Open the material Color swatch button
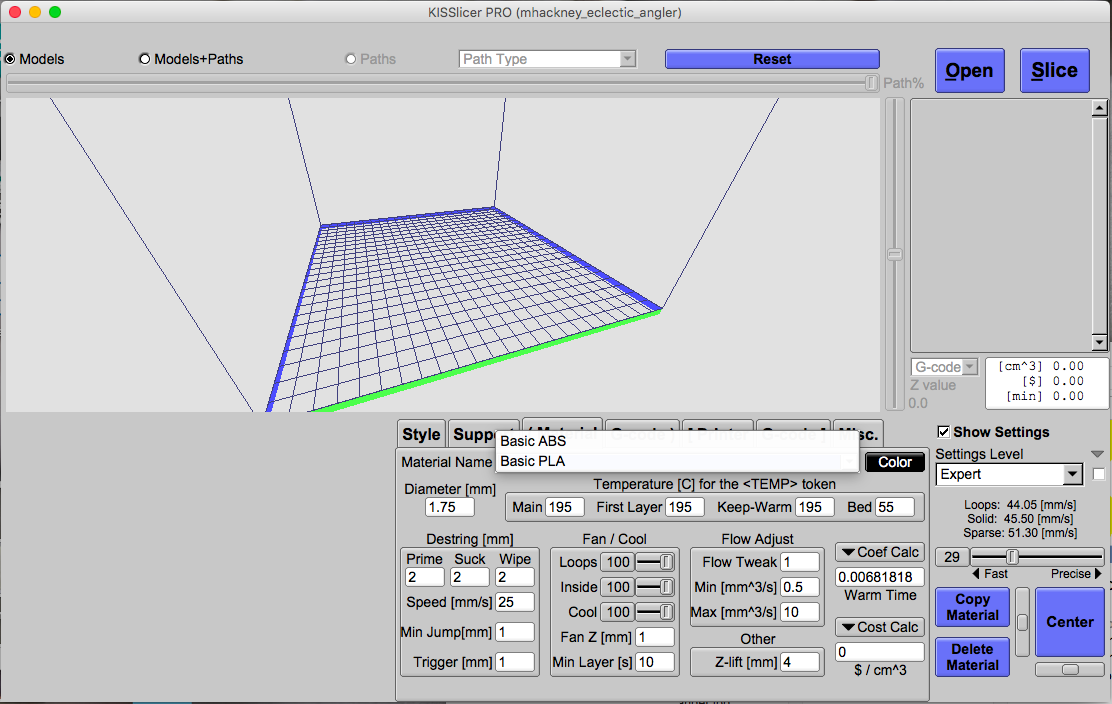This screenshot has width=1112, height=704. coord(895,462)
